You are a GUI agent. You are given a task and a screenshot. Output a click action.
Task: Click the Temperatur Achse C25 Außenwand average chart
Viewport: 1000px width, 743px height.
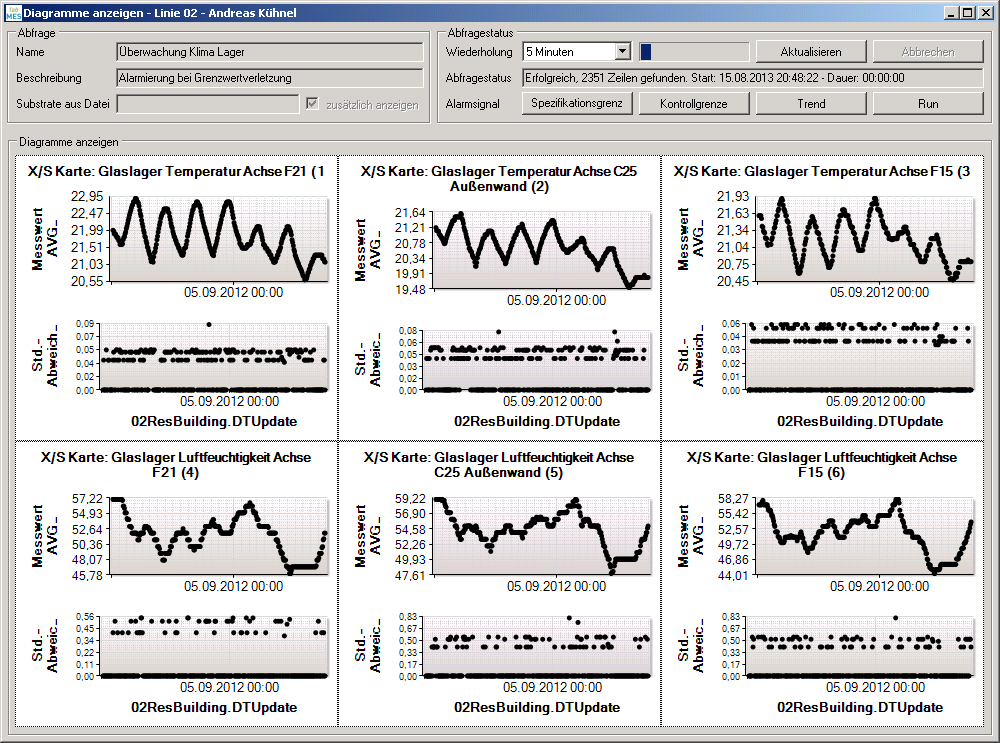pos(541,250)
